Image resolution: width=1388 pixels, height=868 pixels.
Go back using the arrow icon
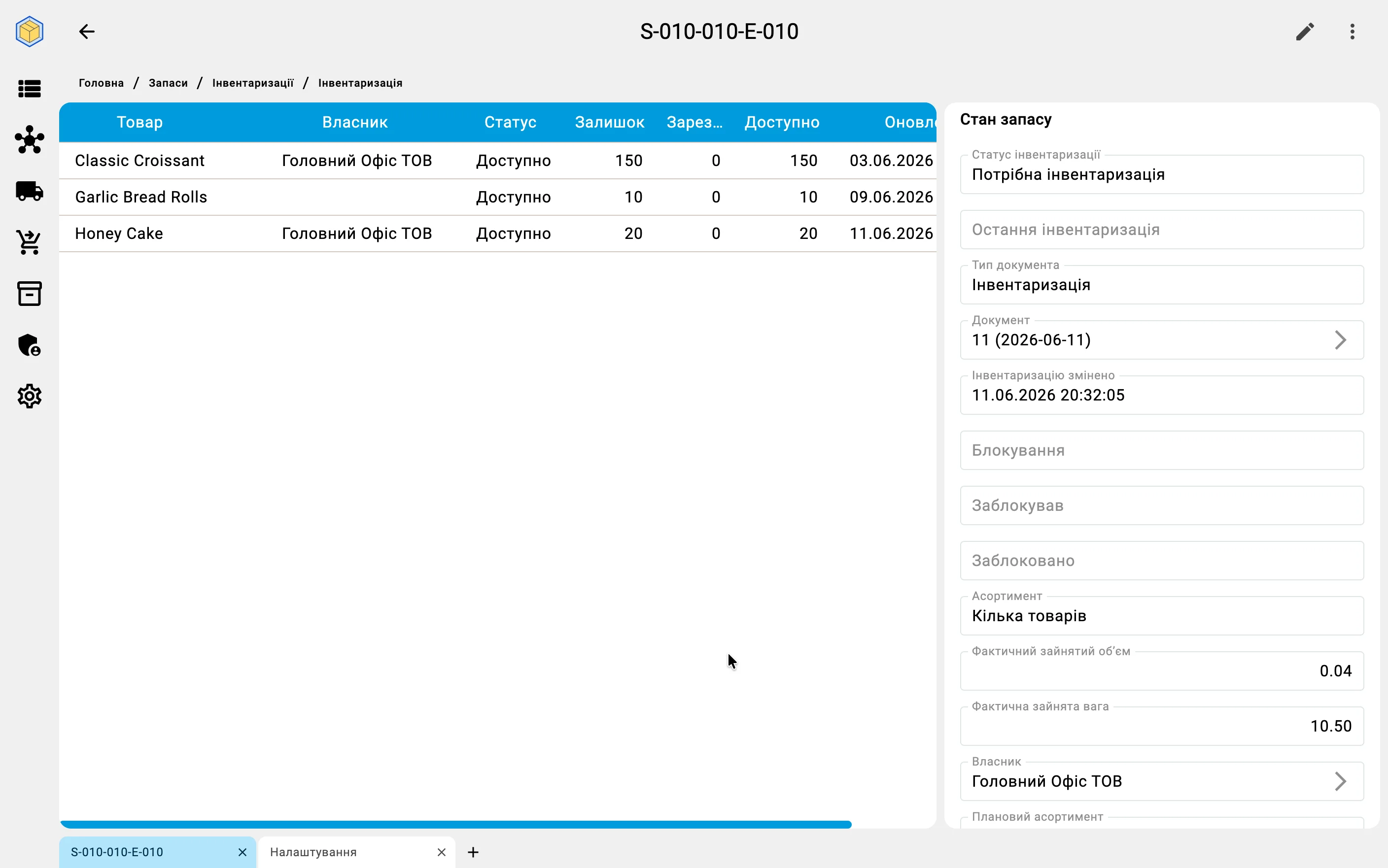87,32
